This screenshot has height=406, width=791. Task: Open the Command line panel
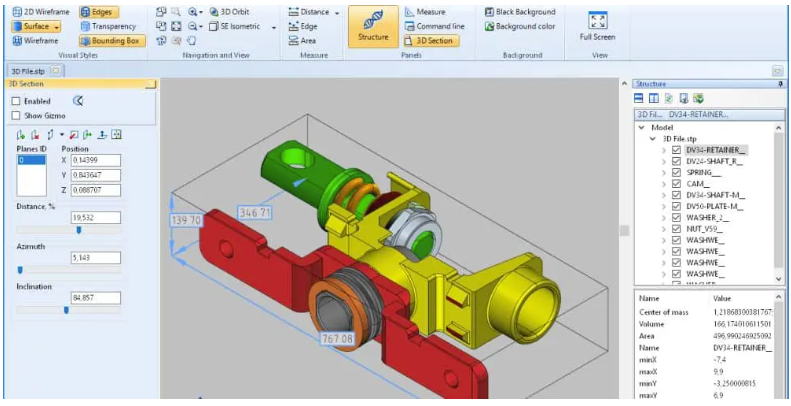(x=432, y=26)
